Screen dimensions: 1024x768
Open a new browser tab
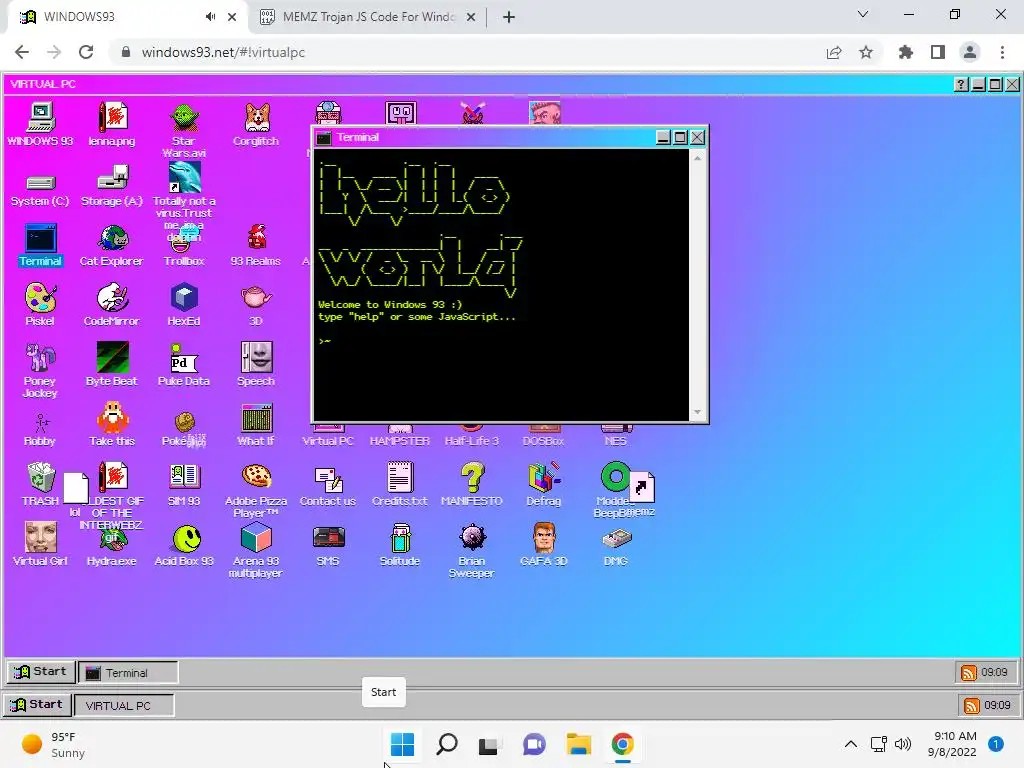coord(509,17)
